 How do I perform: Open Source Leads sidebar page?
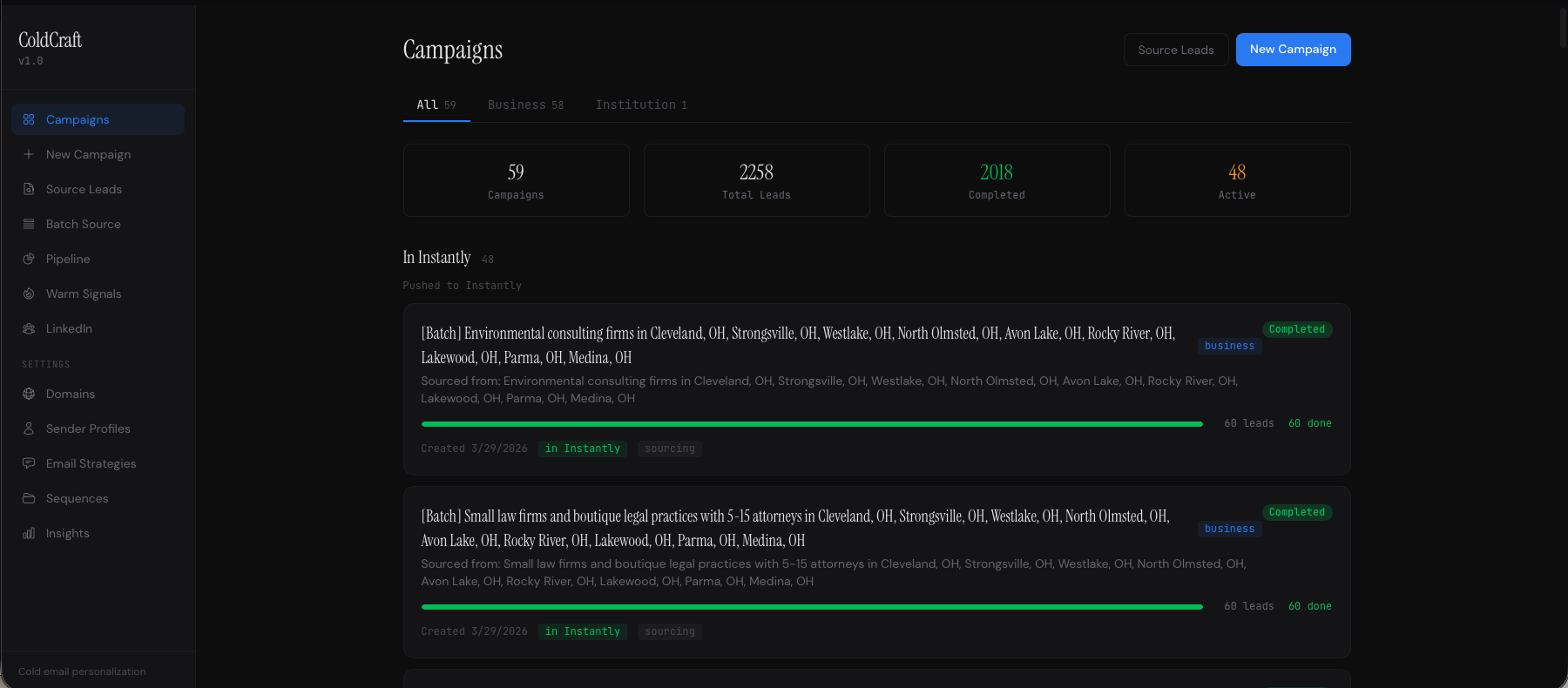tap(98, 189)
